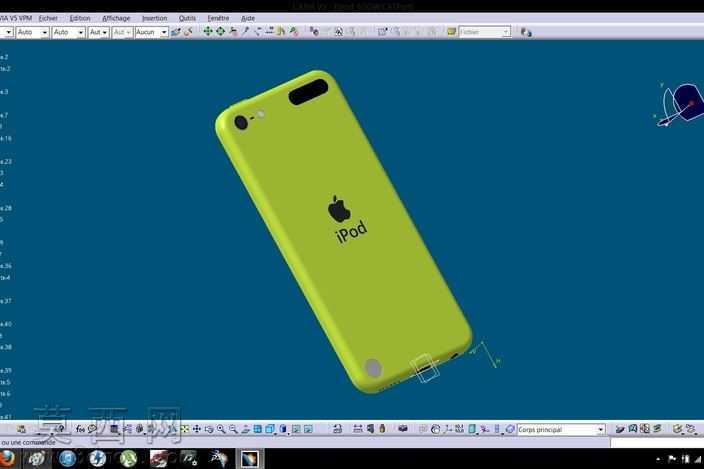Open the Shading view mode icon
The image size is (704, 469).
283,429
